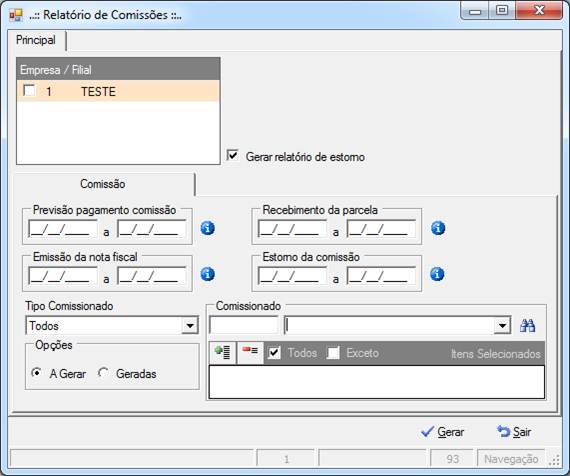Click Recebimento da parcela end date field
The image size is (570, 476).
tap(381, 229)
